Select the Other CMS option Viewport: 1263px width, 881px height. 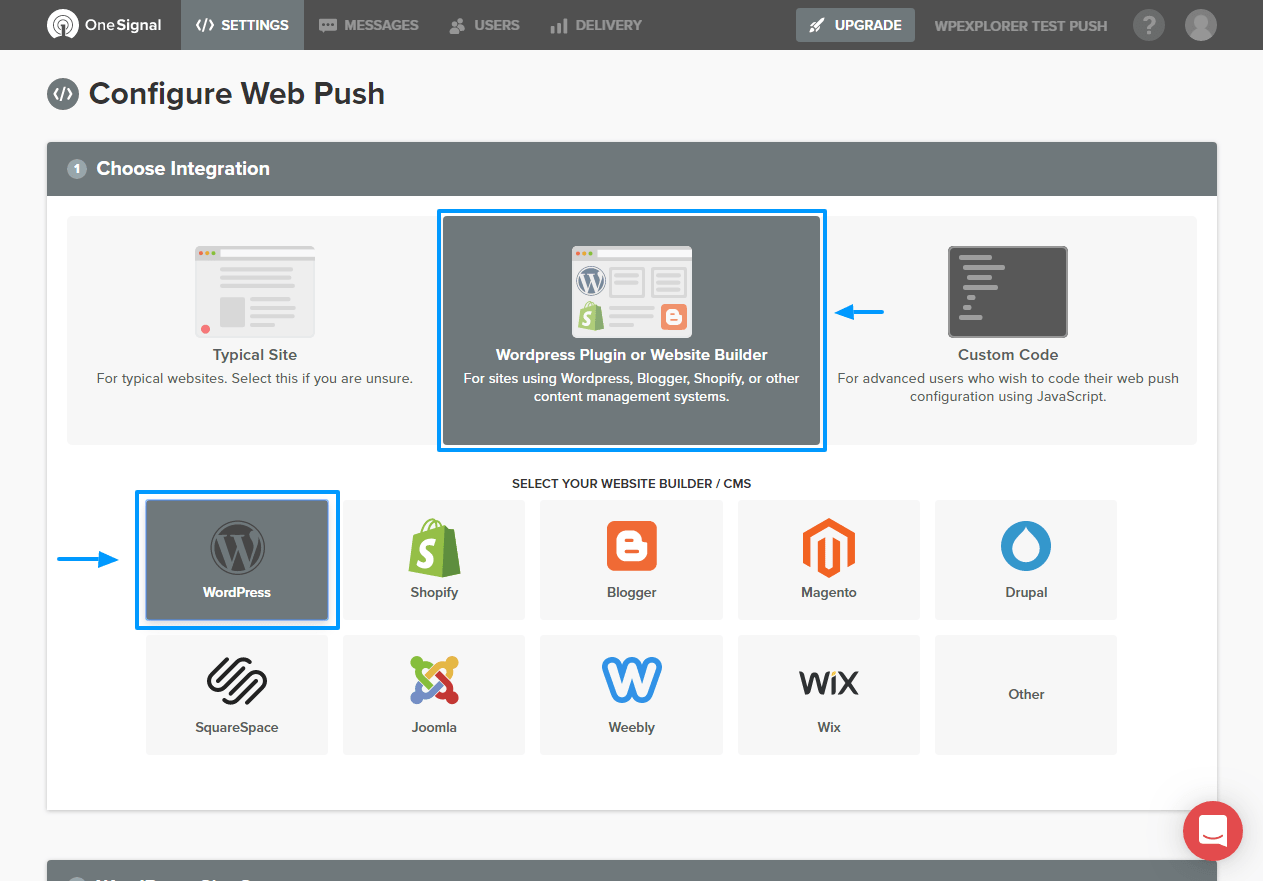click(1026, 695)
